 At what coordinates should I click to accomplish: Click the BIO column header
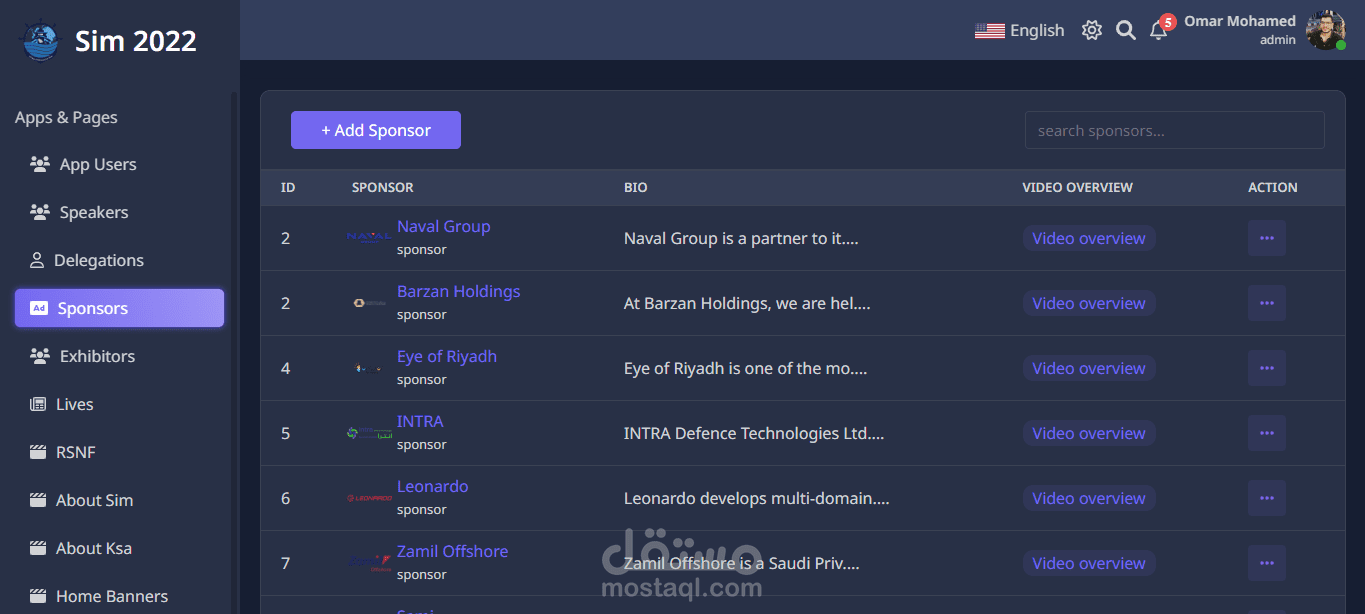click(636, 187)
